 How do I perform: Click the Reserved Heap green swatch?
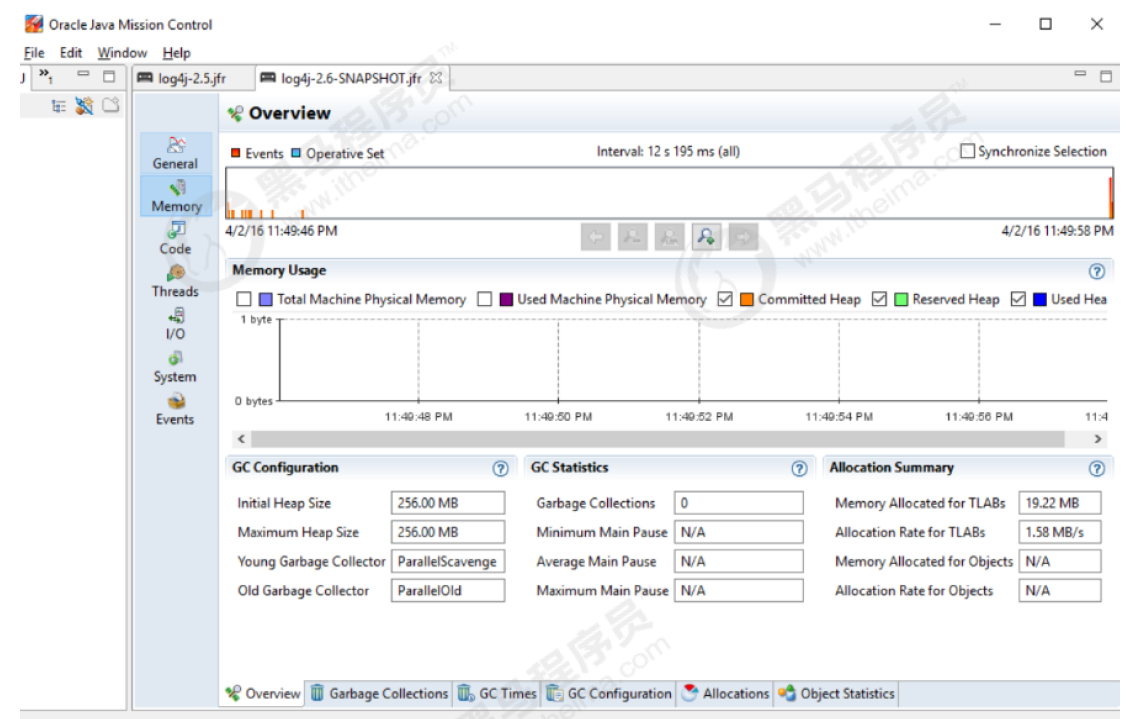[x=901, y=299]
